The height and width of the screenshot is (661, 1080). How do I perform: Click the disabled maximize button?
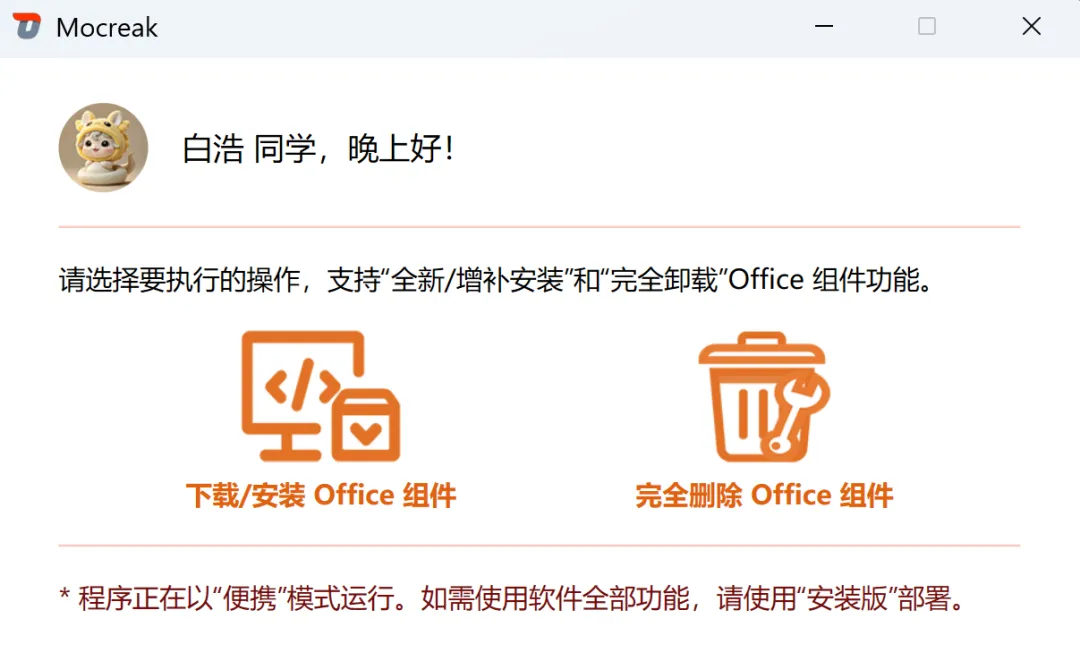(x=927, y=26)
